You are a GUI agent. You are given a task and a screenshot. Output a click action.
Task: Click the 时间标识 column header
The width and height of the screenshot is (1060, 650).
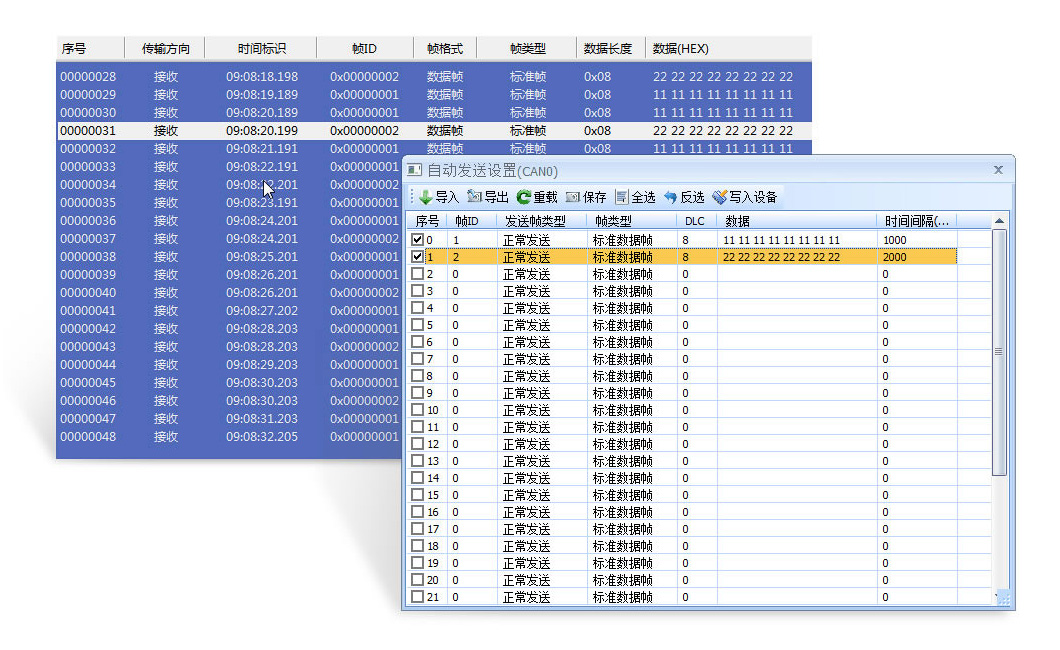pyautogui.click(x=262, y=48)
